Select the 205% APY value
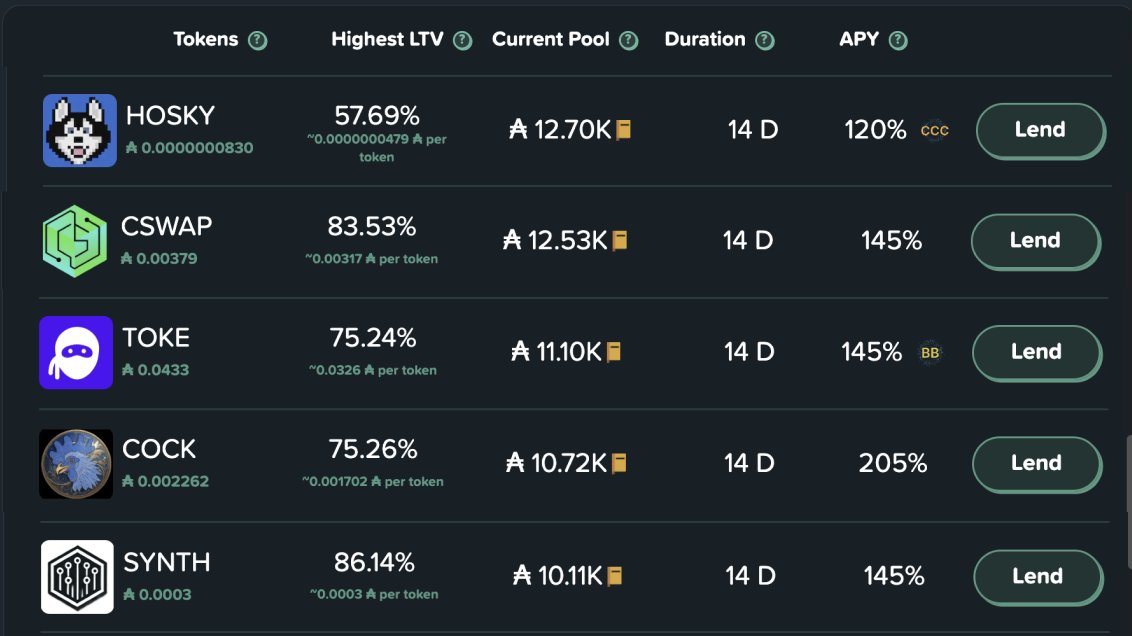This screenshot has width=1132, height=636. tap(893, 463)
